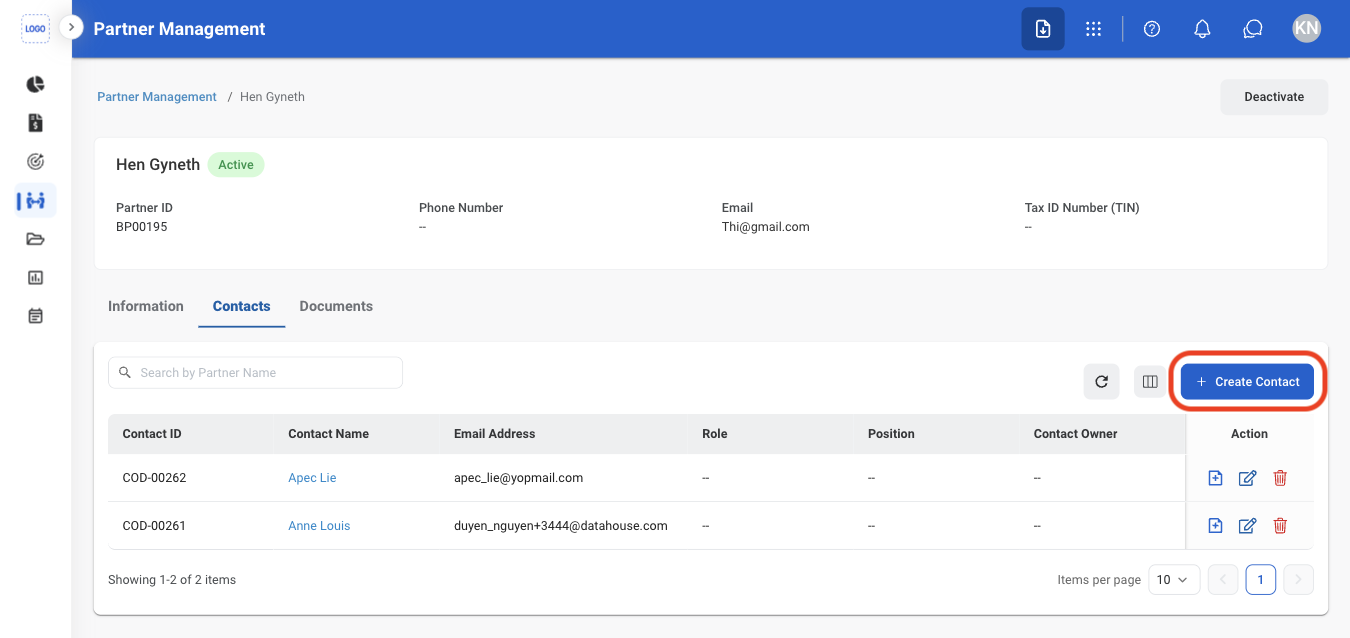Screen dimensions: 1350x638
Task: Click the Hen Gyneth partner name heading
Action: click(x=158, y=165)
